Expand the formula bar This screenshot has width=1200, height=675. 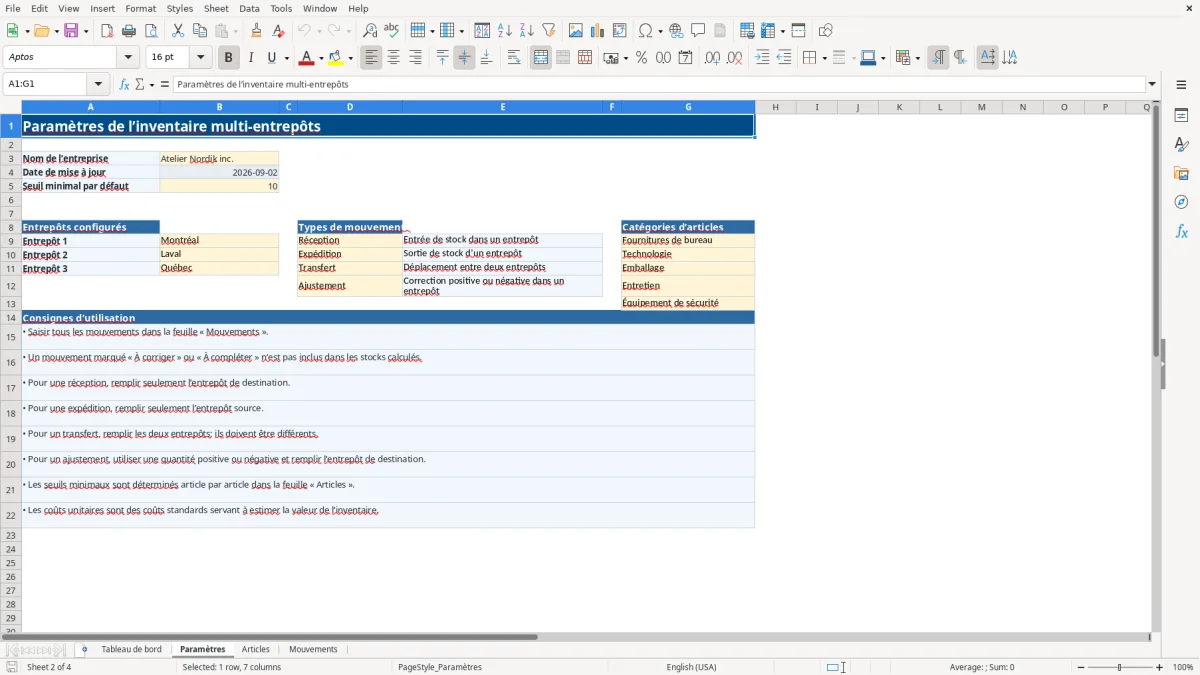tap(1152, 84)
